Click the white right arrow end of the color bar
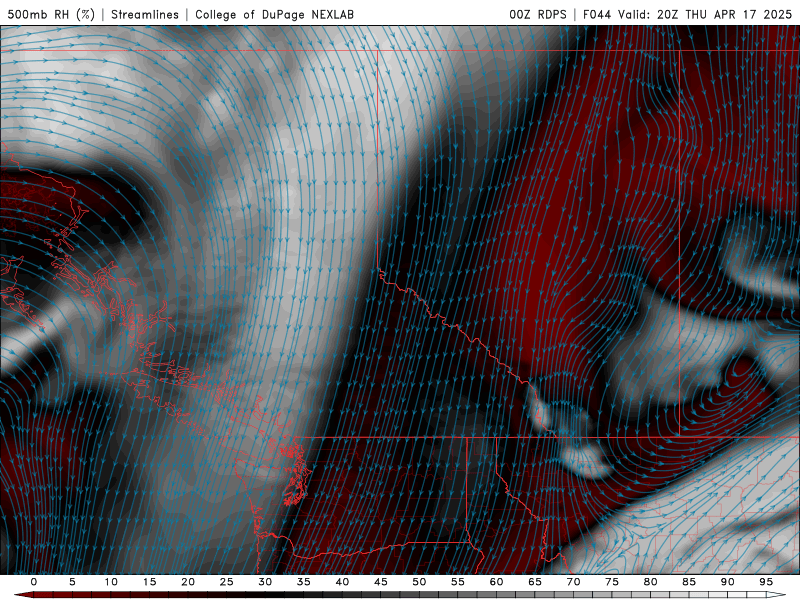Viewport: 800px width, 600px height. (x=776, y=595)
